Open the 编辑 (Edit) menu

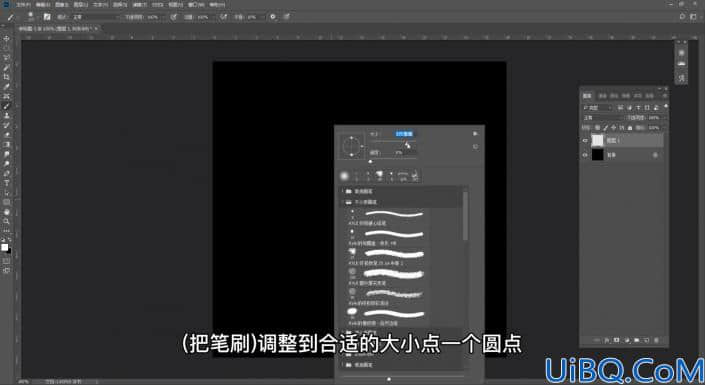point(42,4)
